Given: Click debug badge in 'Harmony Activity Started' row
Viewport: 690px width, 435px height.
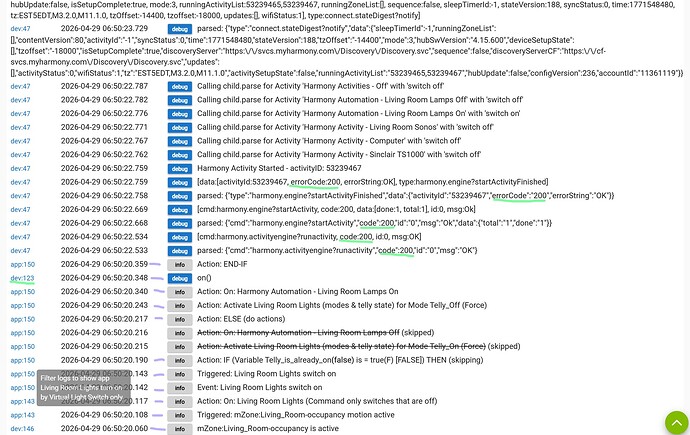Looking at the screenshot, I should pyautogui.click(x=180, y=169).
